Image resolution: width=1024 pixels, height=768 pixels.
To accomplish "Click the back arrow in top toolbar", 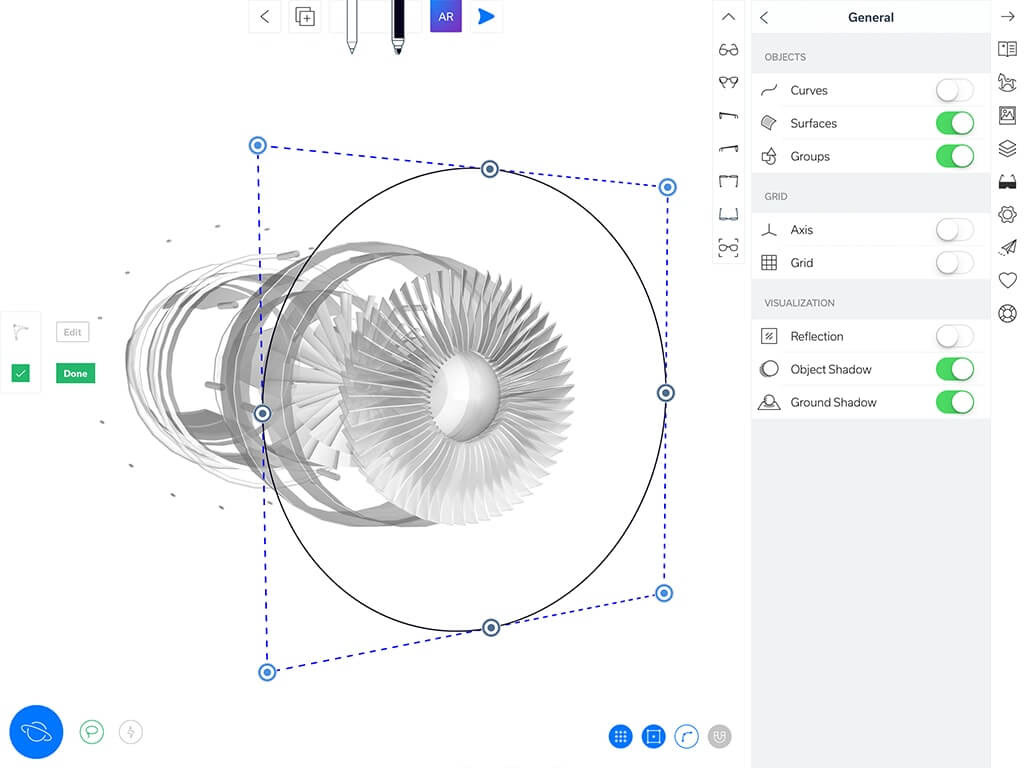I will (x=264, y=16).
